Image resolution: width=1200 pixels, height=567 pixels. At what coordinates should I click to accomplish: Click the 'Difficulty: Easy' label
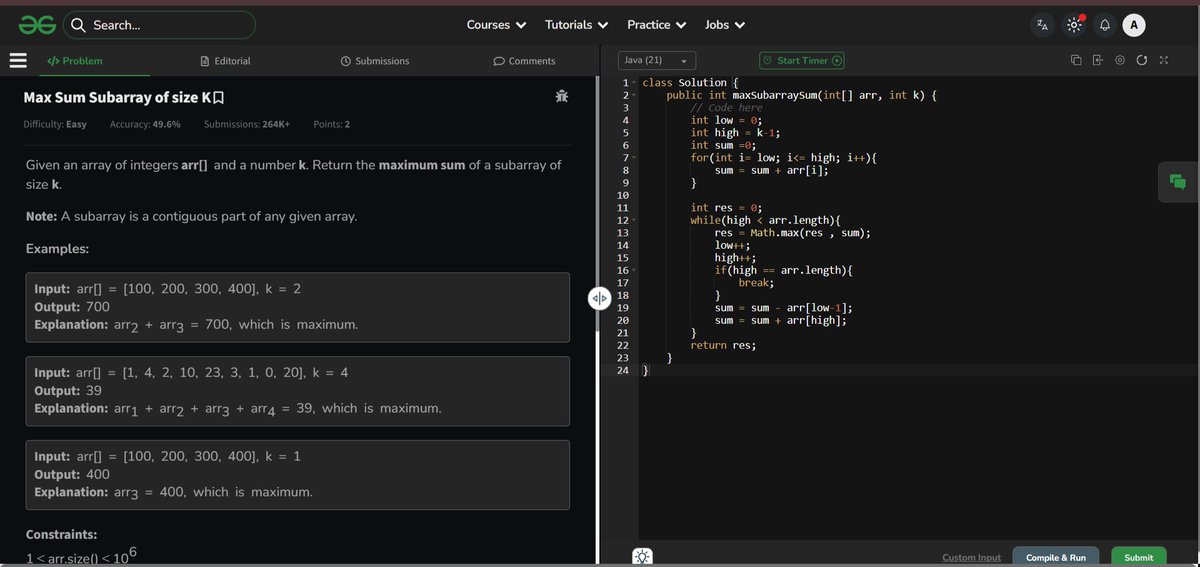click(x=55, y=124)
